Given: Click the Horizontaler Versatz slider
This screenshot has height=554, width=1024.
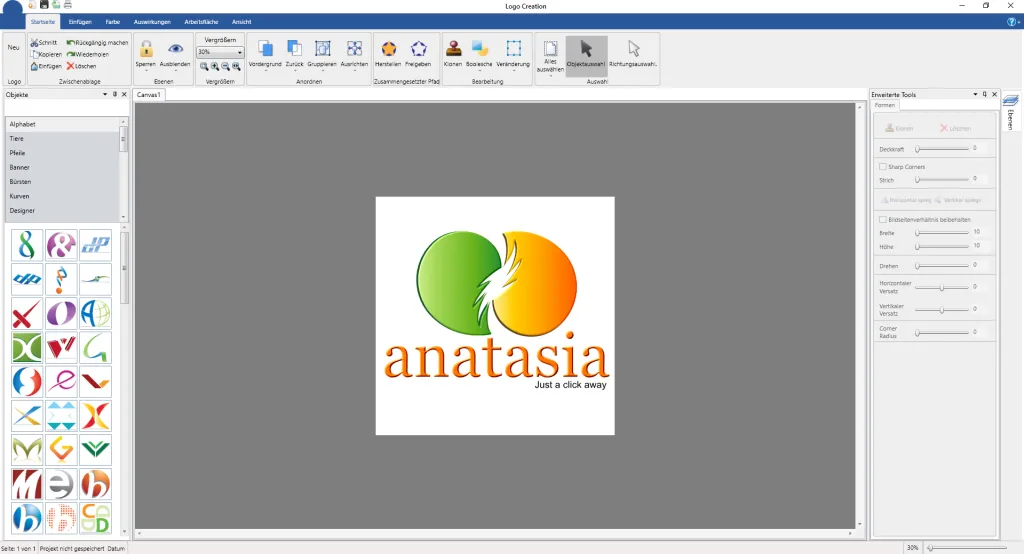Looking at the screenshot, I should click(x=942, y=287).
